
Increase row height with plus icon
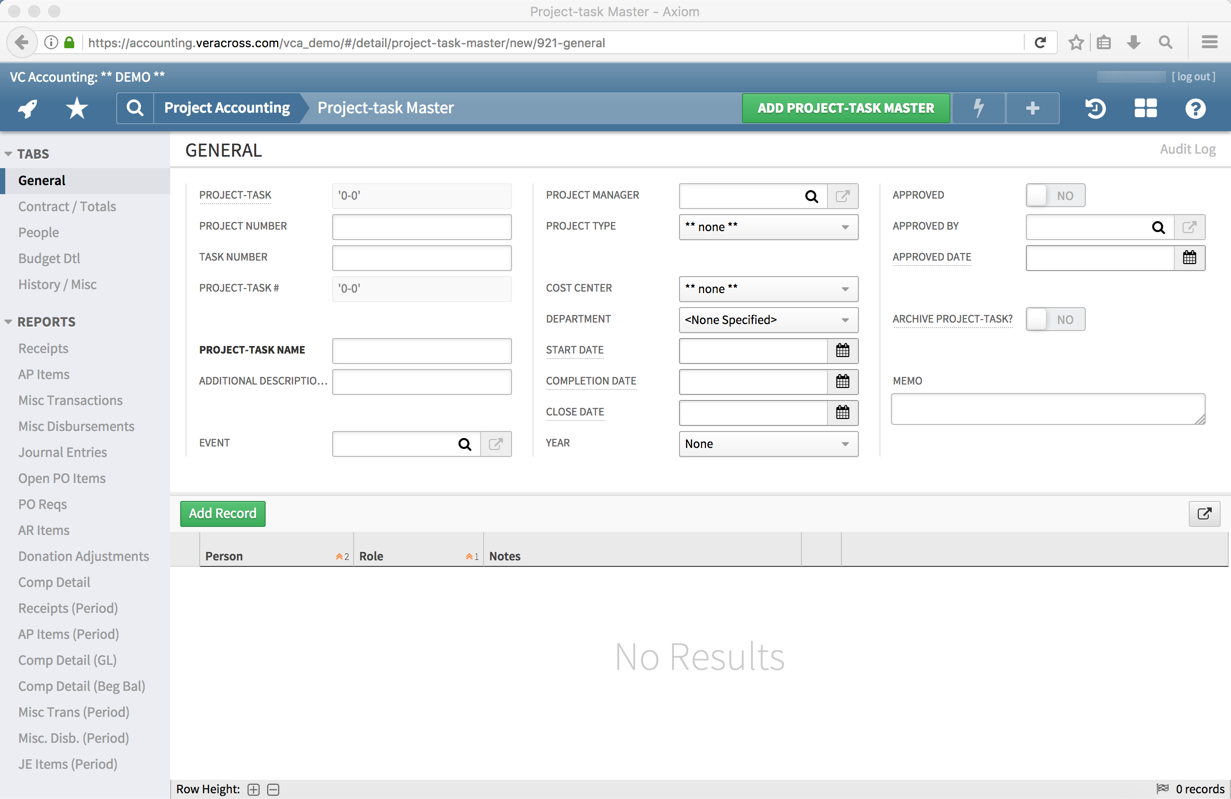254,789
